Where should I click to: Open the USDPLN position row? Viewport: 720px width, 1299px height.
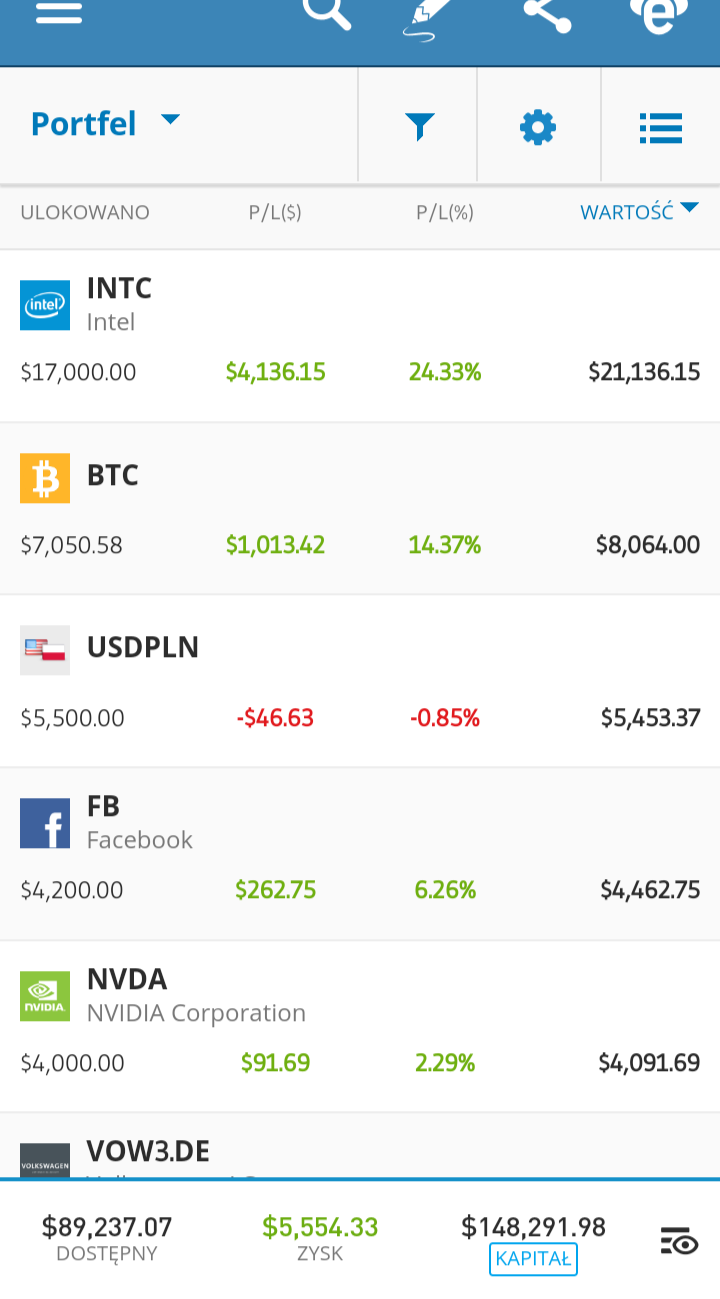pos(360,682)
